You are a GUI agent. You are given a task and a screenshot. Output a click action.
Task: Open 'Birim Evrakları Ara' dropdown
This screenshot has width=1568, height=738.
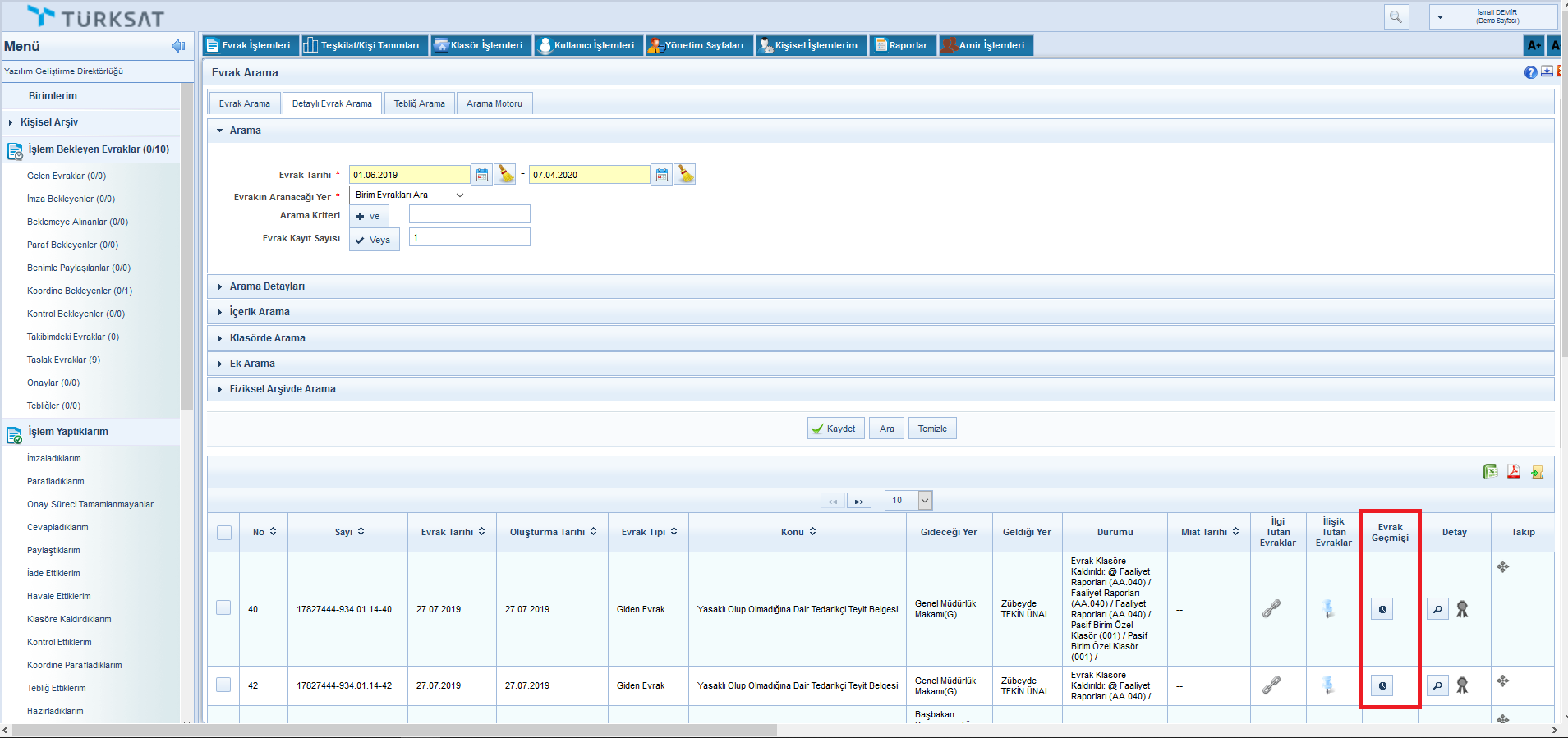pyautogui.click(x=408, y=195)
